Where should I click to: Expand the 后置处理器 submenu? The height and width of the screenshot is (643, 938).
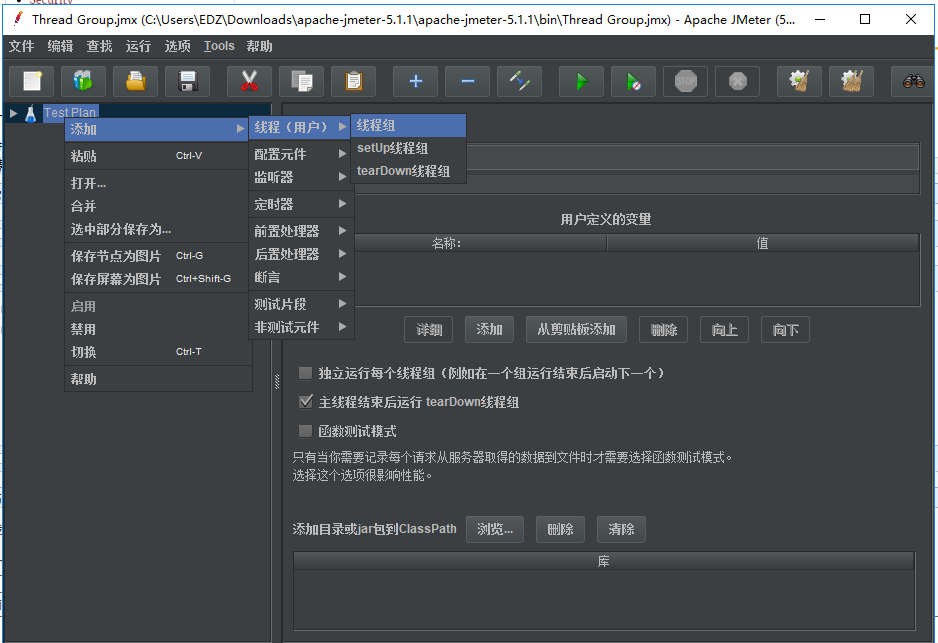tap(301, 254)
